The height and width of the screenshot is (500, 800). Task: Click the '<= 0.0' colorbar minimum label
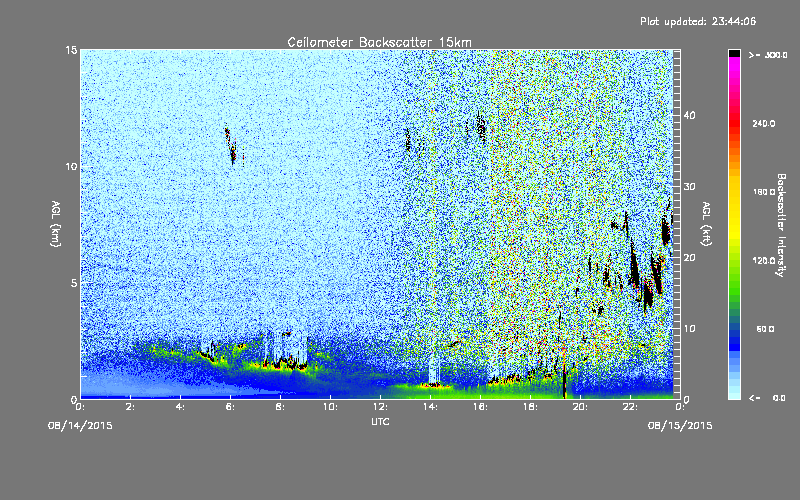tap(767, 398)
